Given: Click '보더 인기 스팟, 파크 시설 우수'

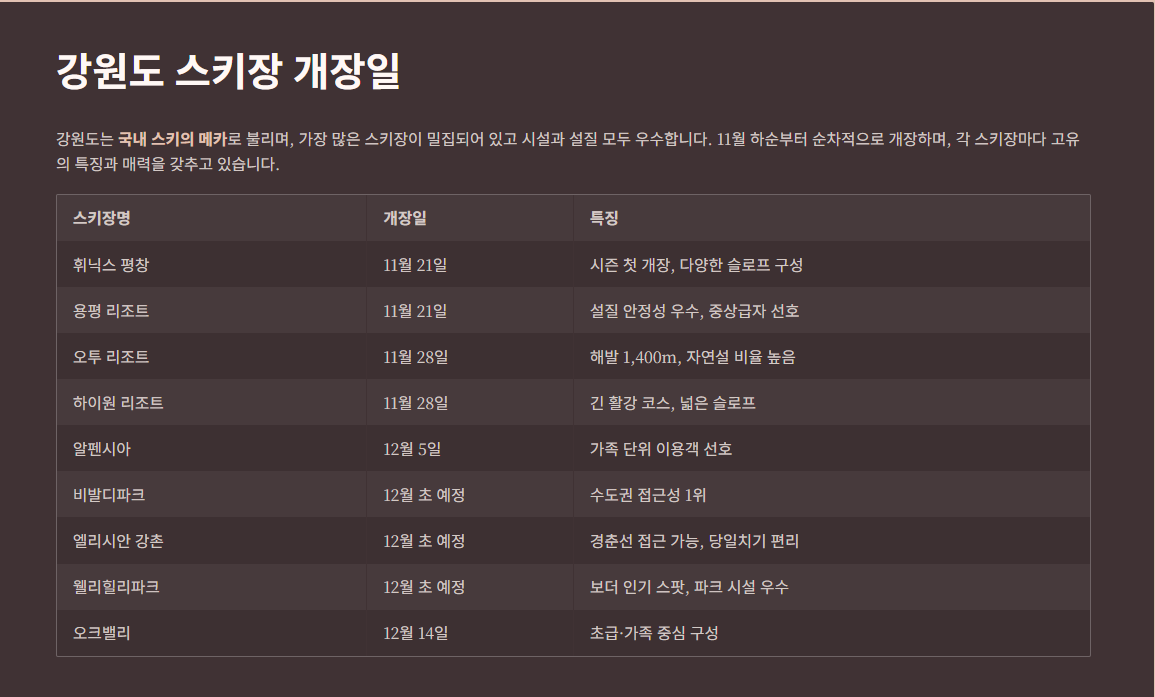Looking at the screenshot, I should 689,587.
